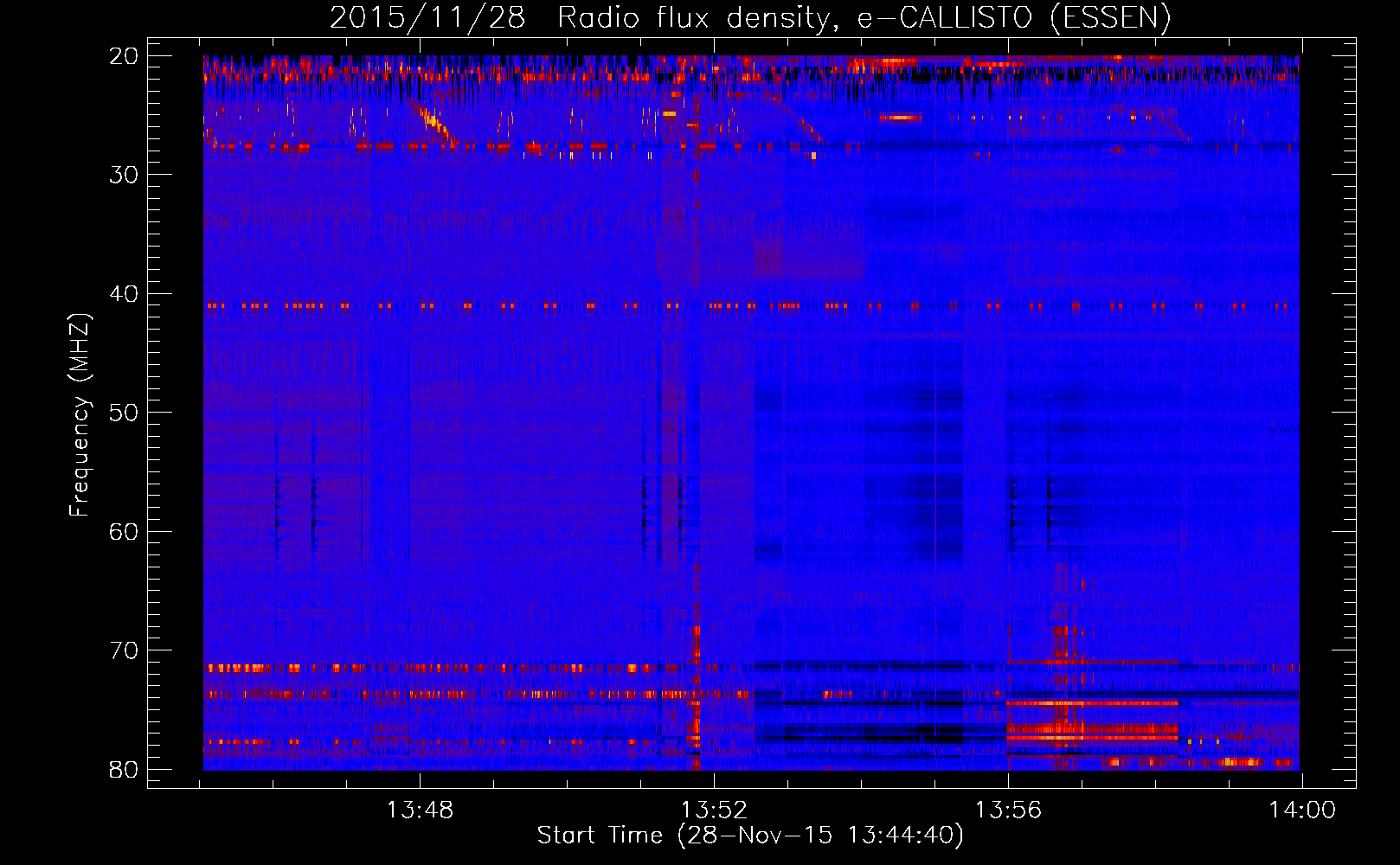Select the 13:48 time tick label
This screenshot has width=1400, height=865.
(420, 811)
